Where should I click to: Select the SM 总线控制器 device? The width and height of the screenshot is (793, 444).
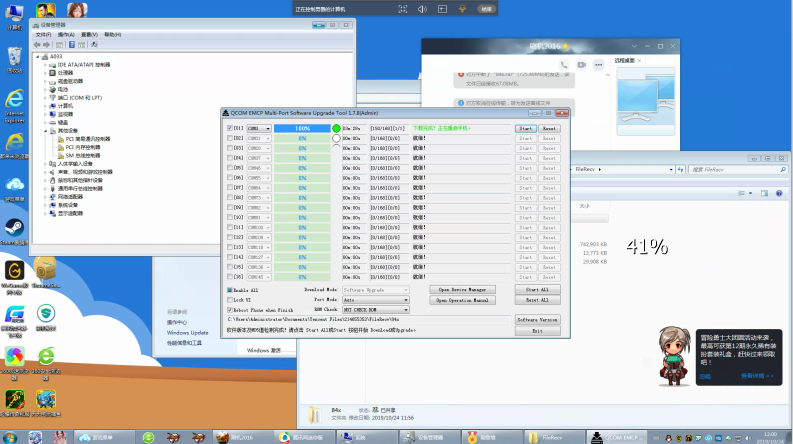click(x=82, y=155)
